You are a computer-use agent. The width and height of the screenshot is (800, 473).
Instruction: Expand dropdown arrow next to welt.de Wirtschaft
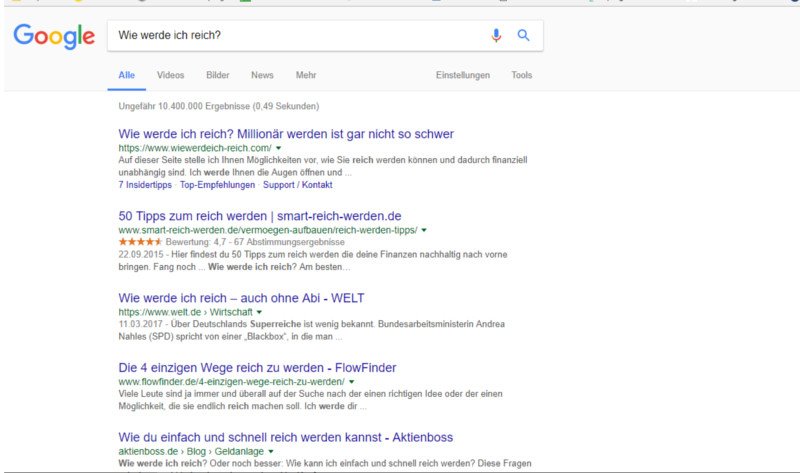tap(259, 312)
